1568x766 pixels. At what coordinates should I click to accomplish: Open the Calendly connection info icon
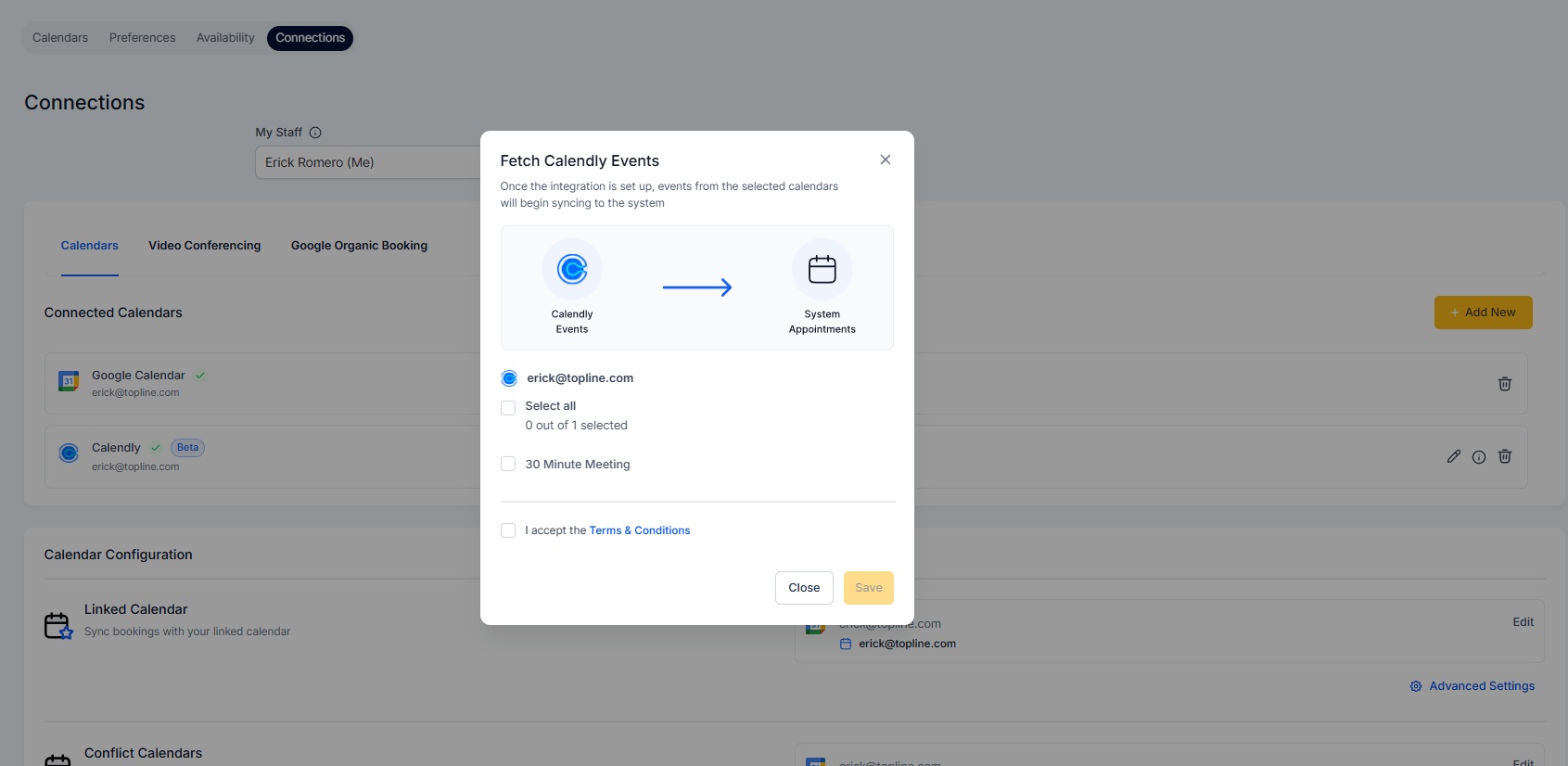[1479, 457]
